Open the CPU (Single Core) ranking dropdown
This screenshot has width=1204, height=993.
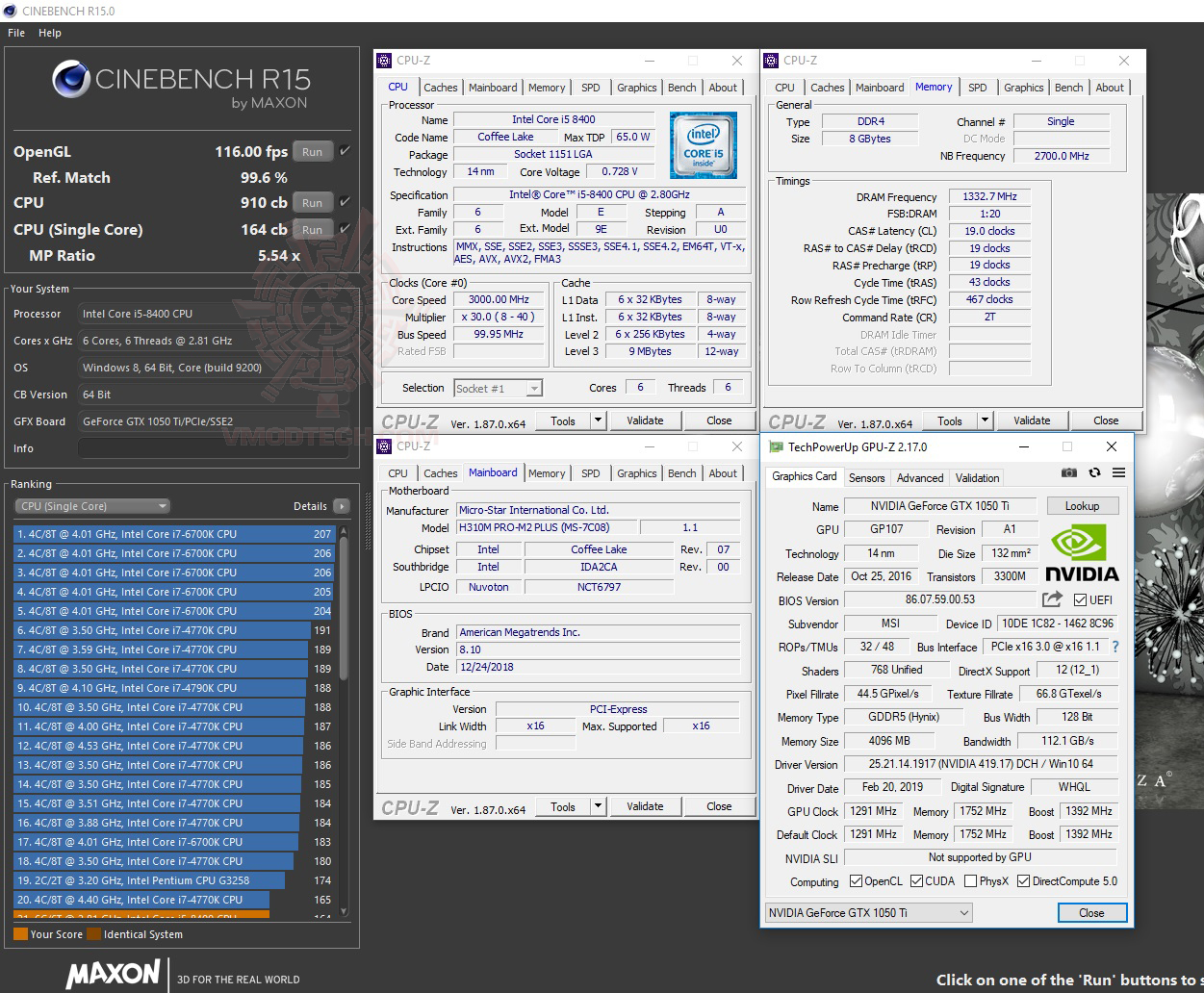[x=92, y=506]
